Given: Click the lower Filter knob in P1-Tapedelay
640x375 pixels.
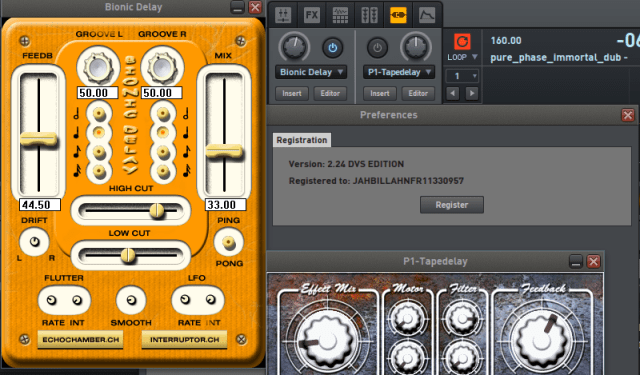Looking at the screenshot, I should [x=462, y=358].
